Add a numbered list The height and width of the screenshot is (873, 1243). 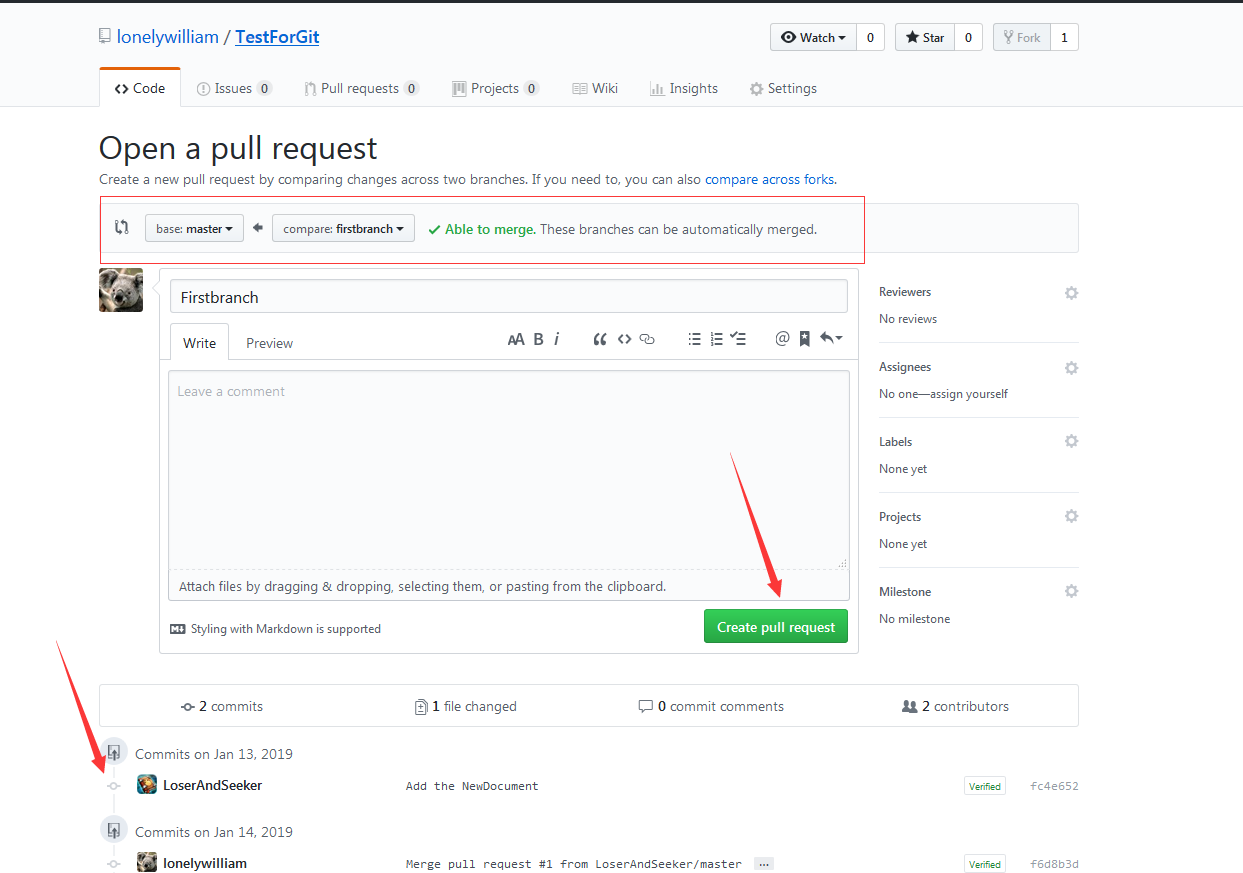point(716,339)
